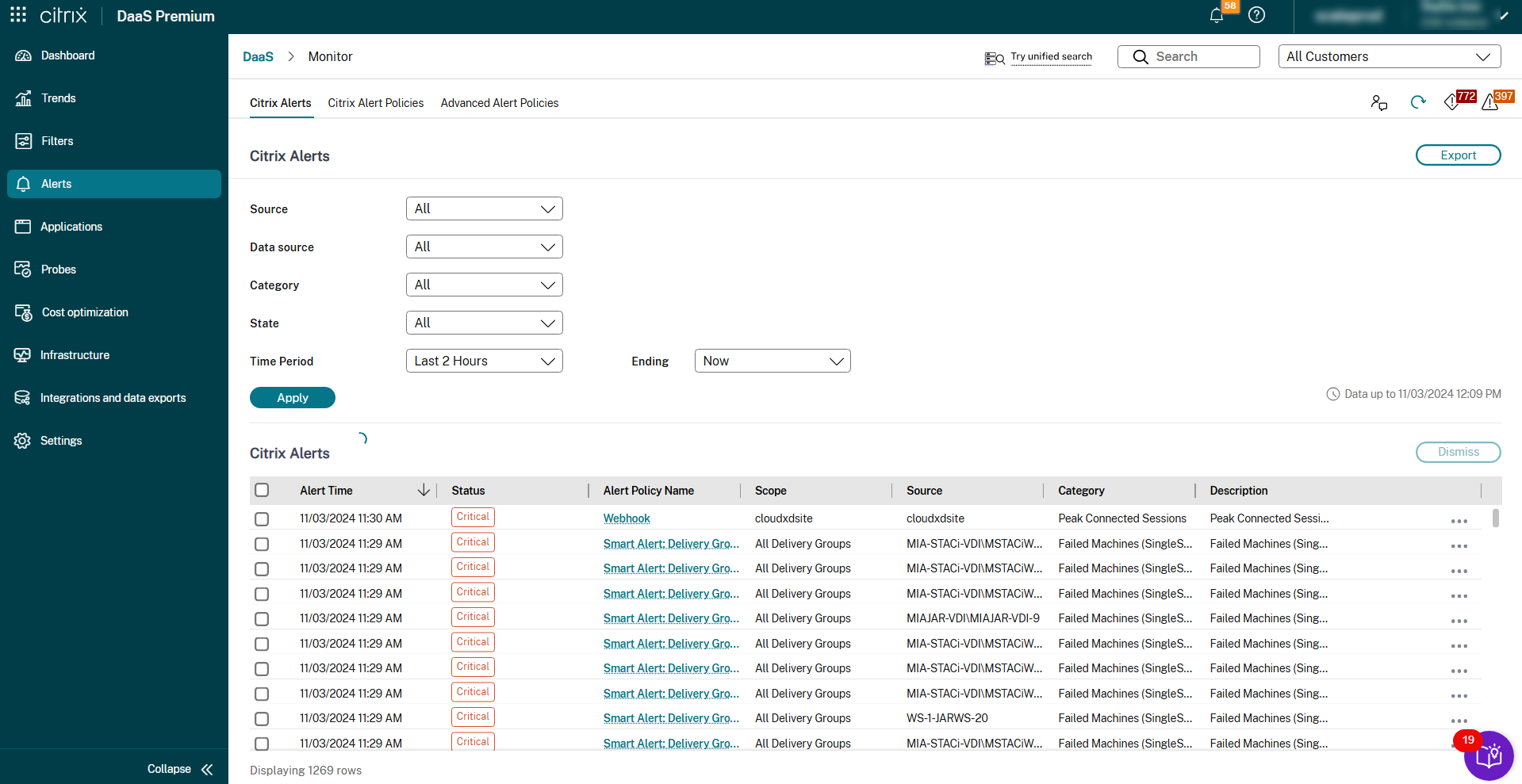Switch to Advanced Alert Policies tab
This screenshot has height=784, width=1522.
click(x=499, y=103)
